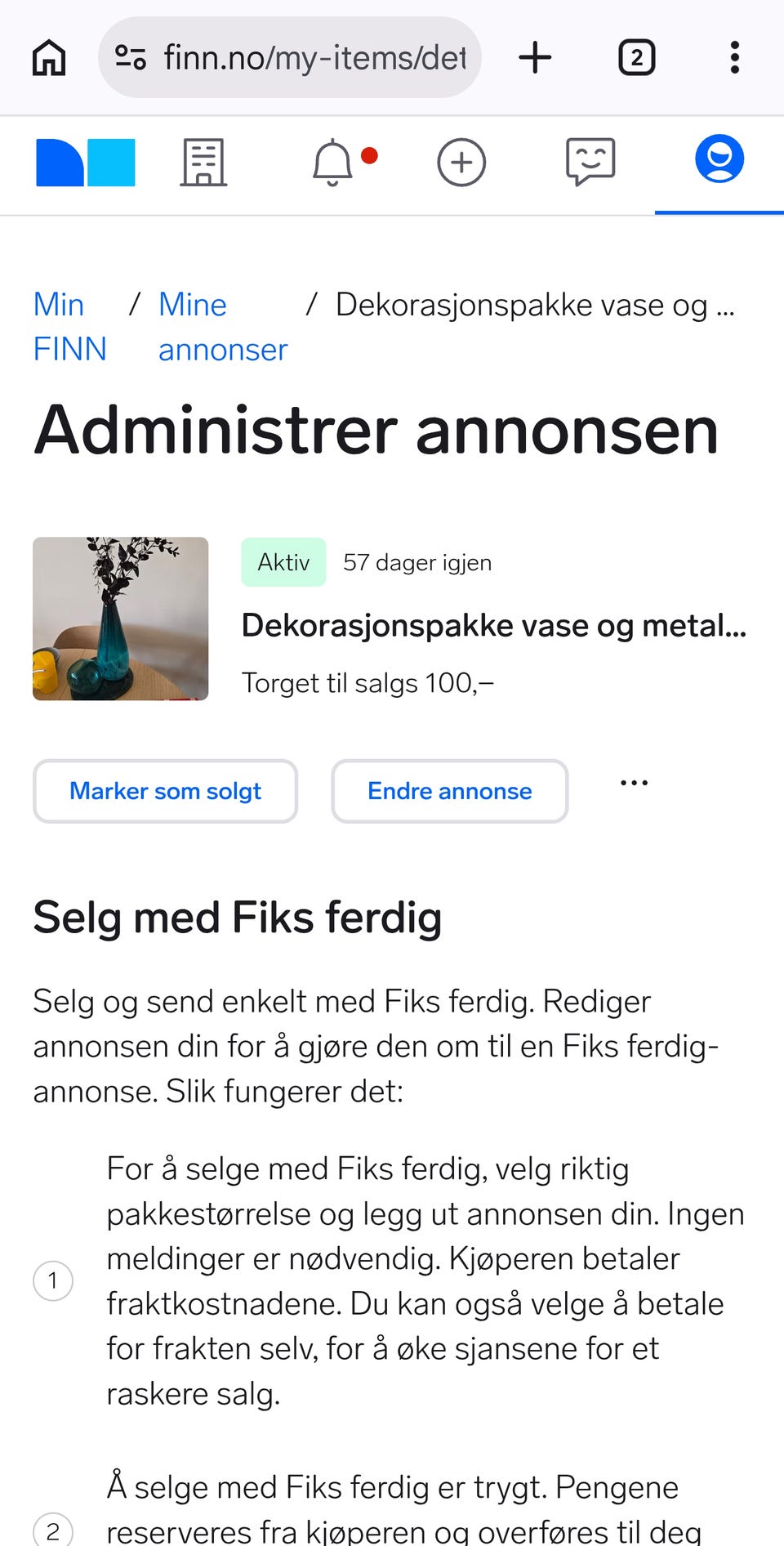Open Mine annonser breadcrumb link
The image size is (784, 1546).
coord(222,327)
